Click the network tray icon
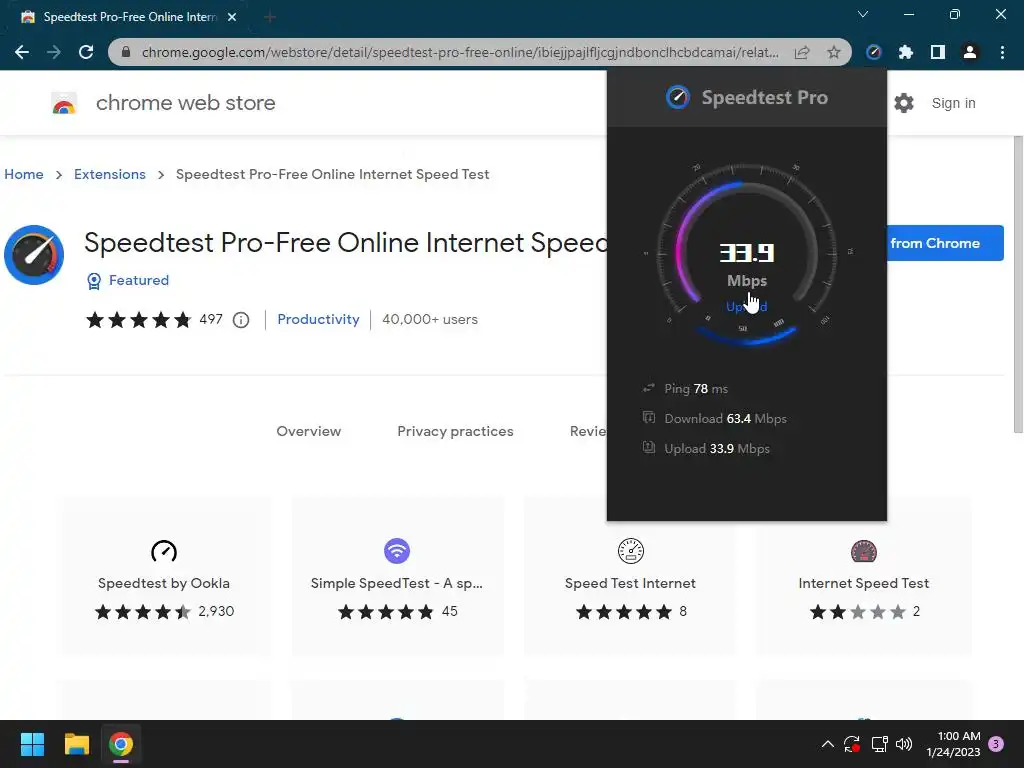The height and width of the screenshot is (768, 1024). pyautogui.click(x=879, y=744)
